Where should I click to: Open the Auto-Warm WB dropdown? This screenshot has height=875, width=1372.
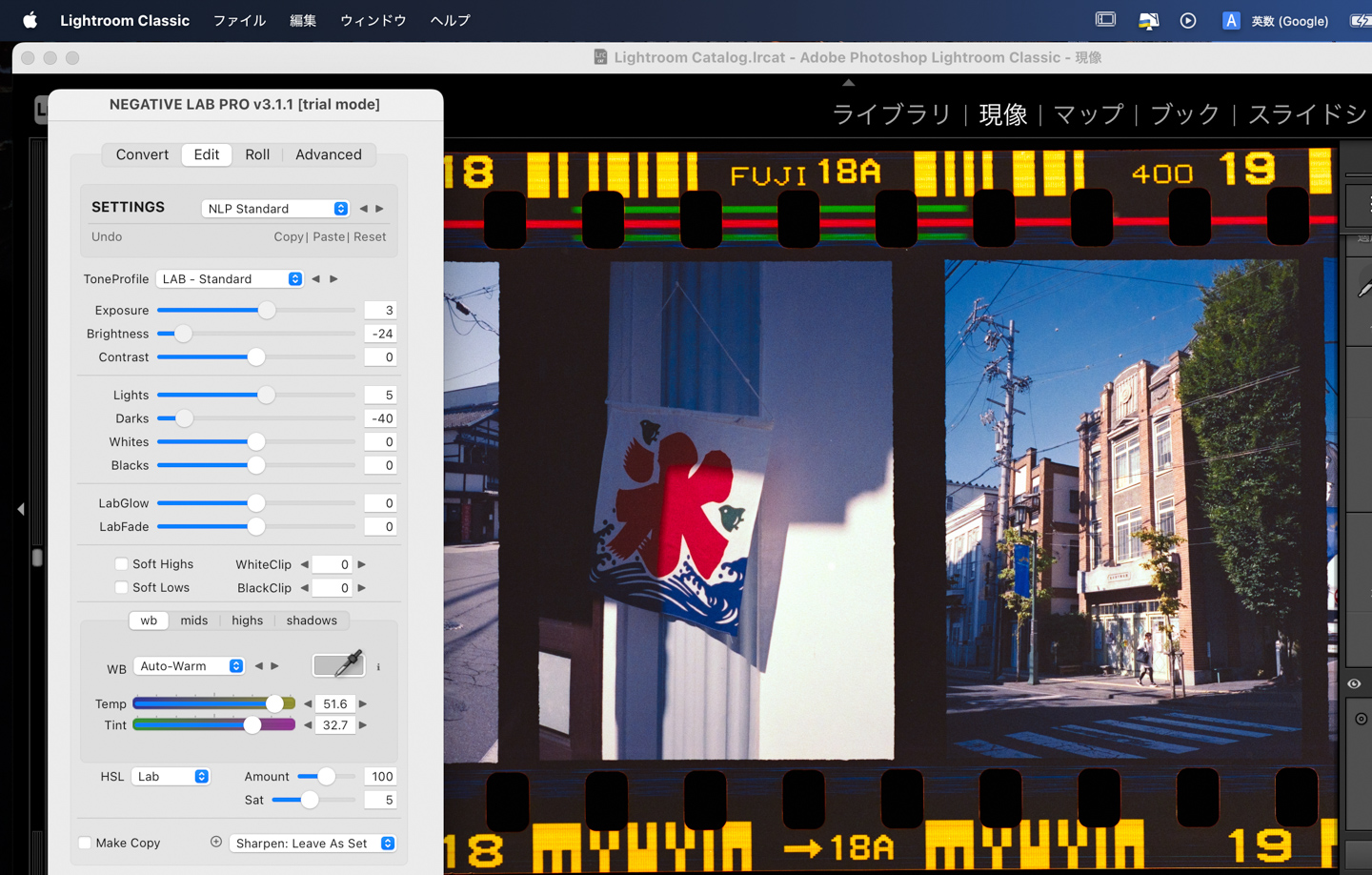(189, 666)
